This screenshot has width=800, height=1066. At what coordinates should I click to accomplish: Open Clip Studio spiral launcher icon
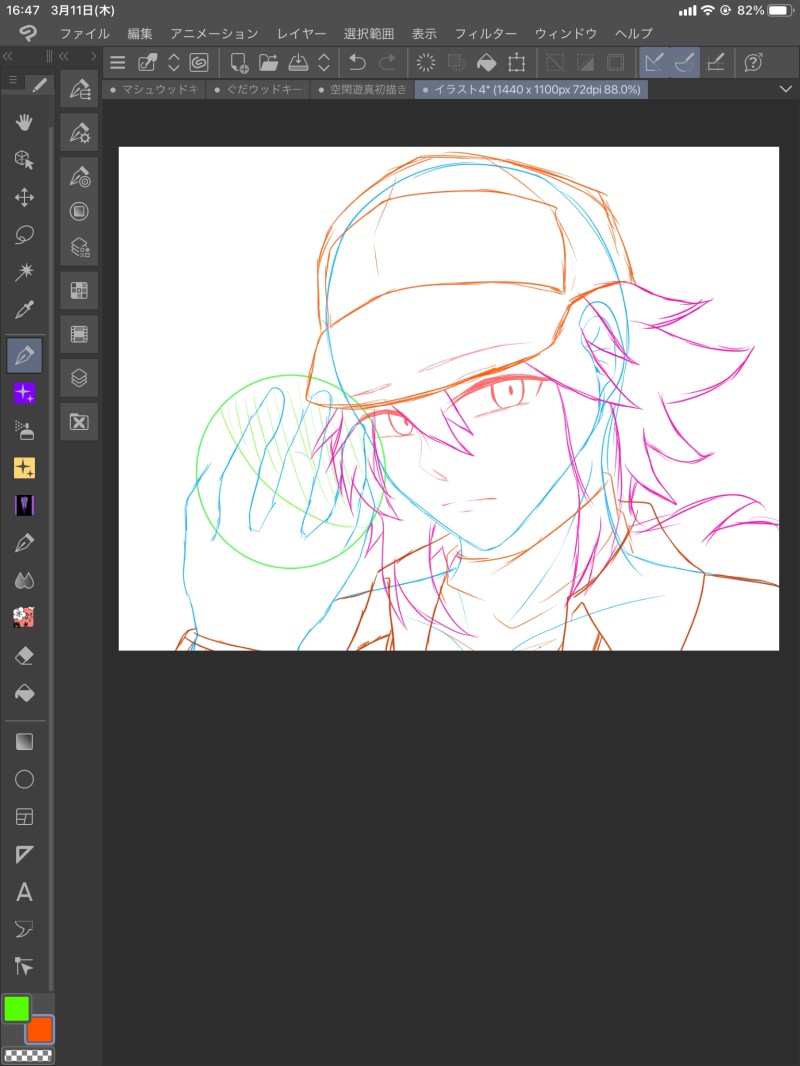point(199,63)
